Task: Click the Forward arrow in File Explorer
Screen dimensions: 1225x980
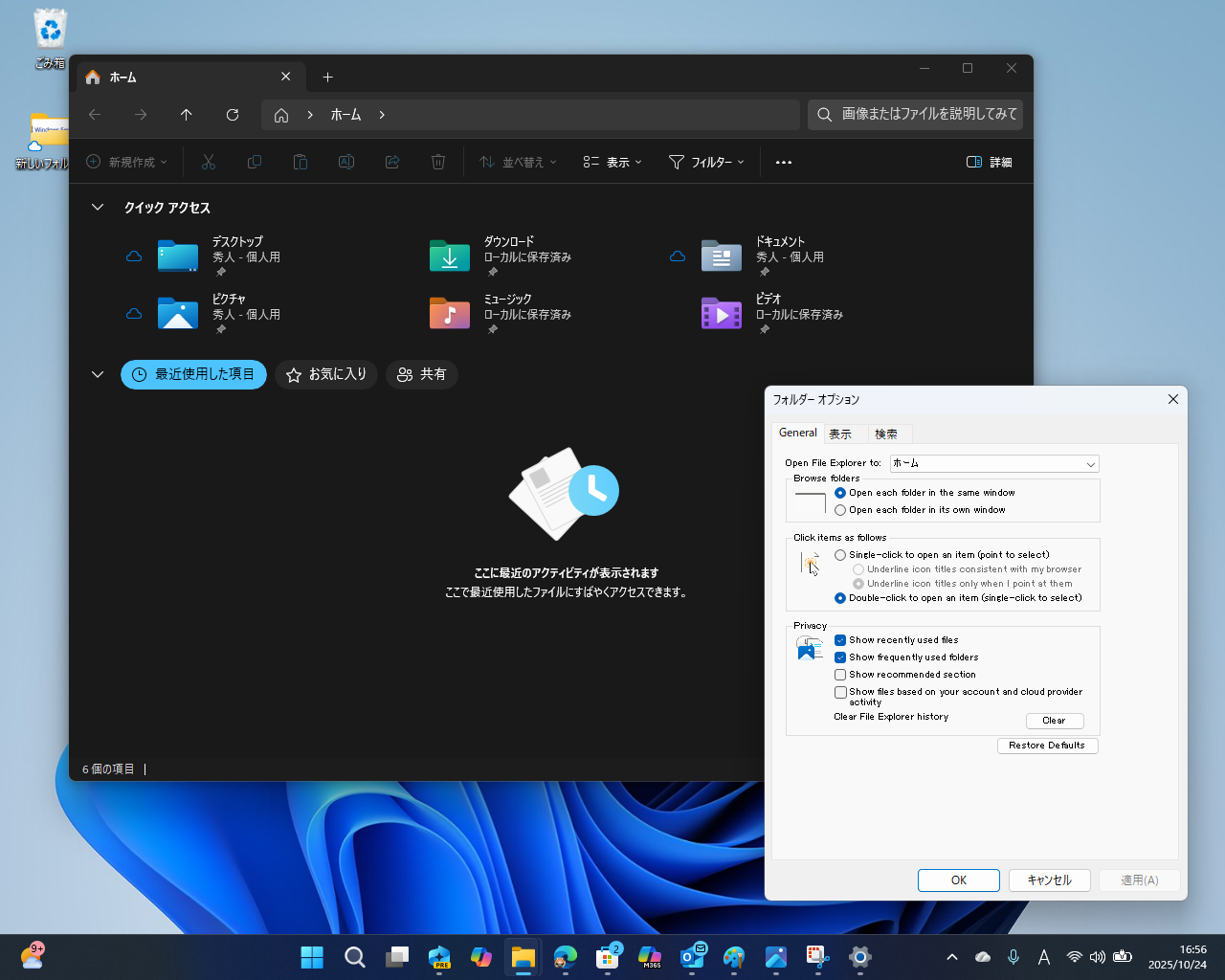Action: click(x=141, y=115)
